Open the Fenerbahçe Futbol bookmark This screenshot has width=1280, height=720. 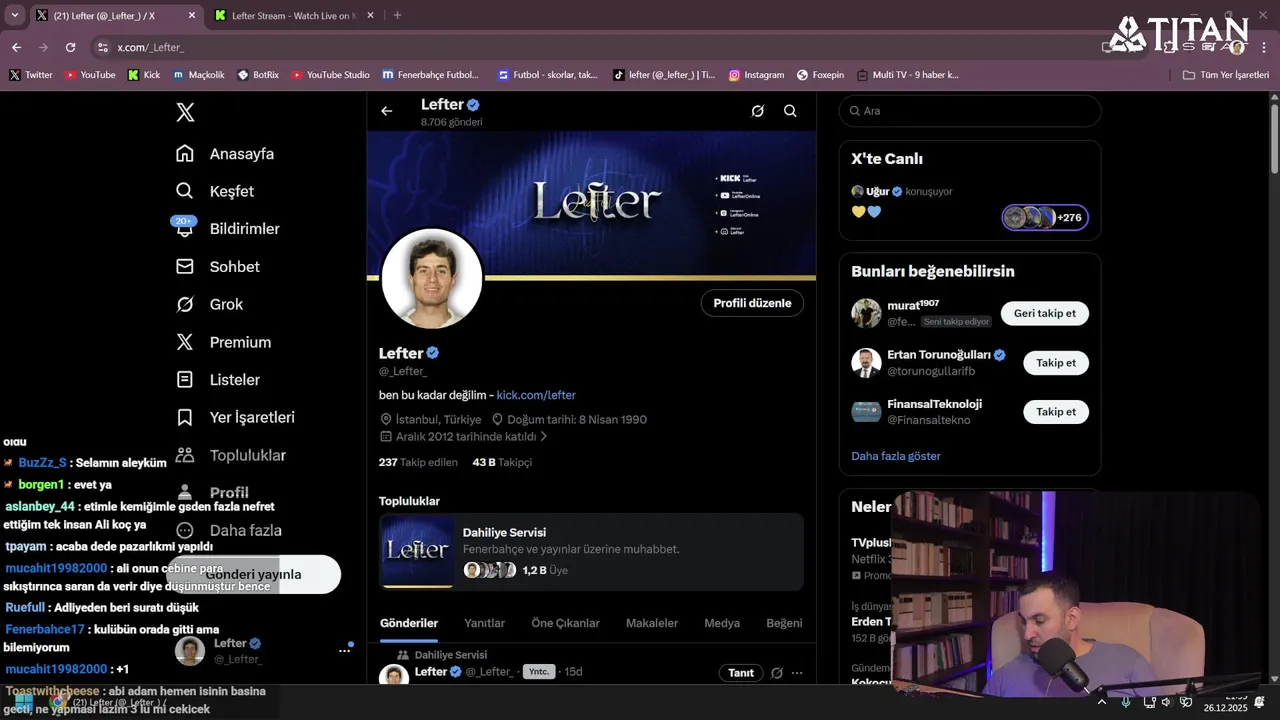(x=430, y=75)
